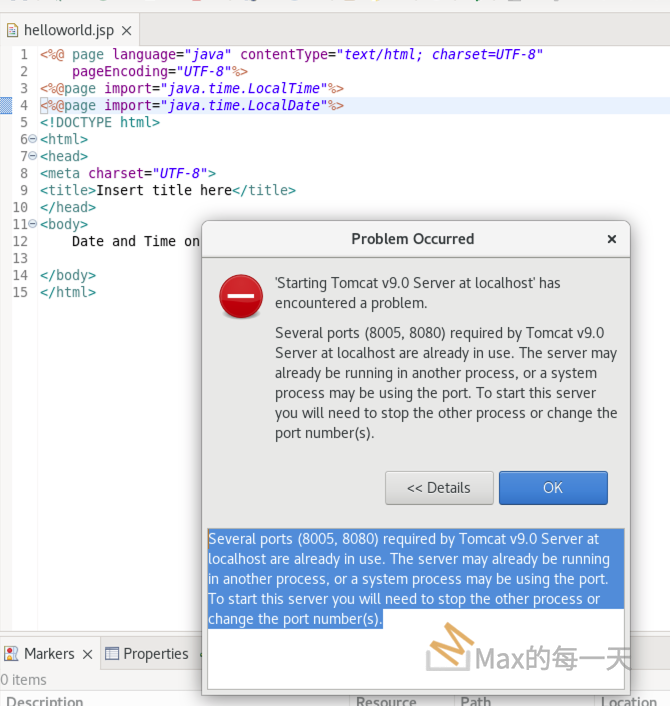
Task: Click the Markers view icon
Action: [x=12, y=654]
